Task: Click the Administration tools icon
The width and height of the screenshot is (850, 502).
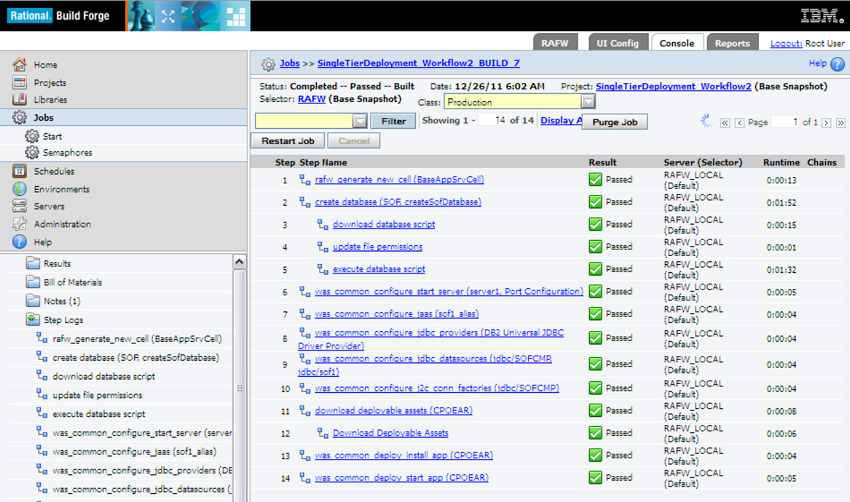Action: tap(20, 223)
